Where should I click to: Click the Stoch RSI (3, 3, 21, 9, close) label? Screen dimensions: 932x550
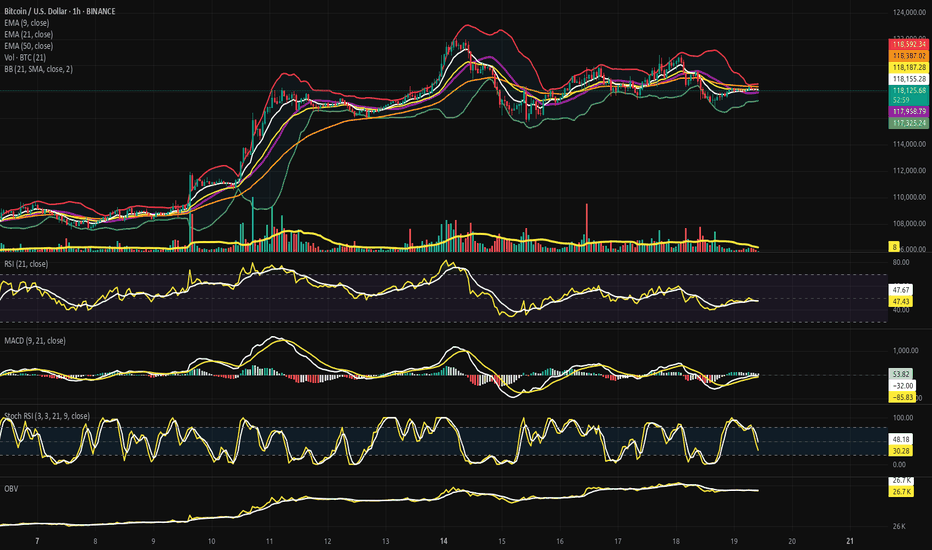click(x=47, y=416)
